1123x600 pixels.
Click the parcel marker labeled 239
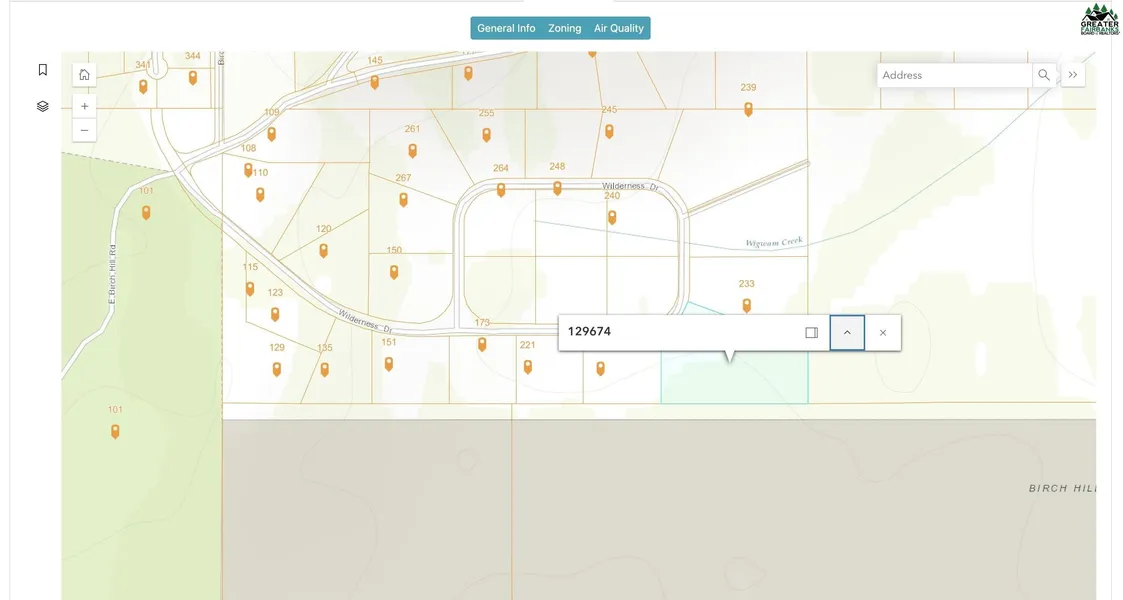point(748,109)
